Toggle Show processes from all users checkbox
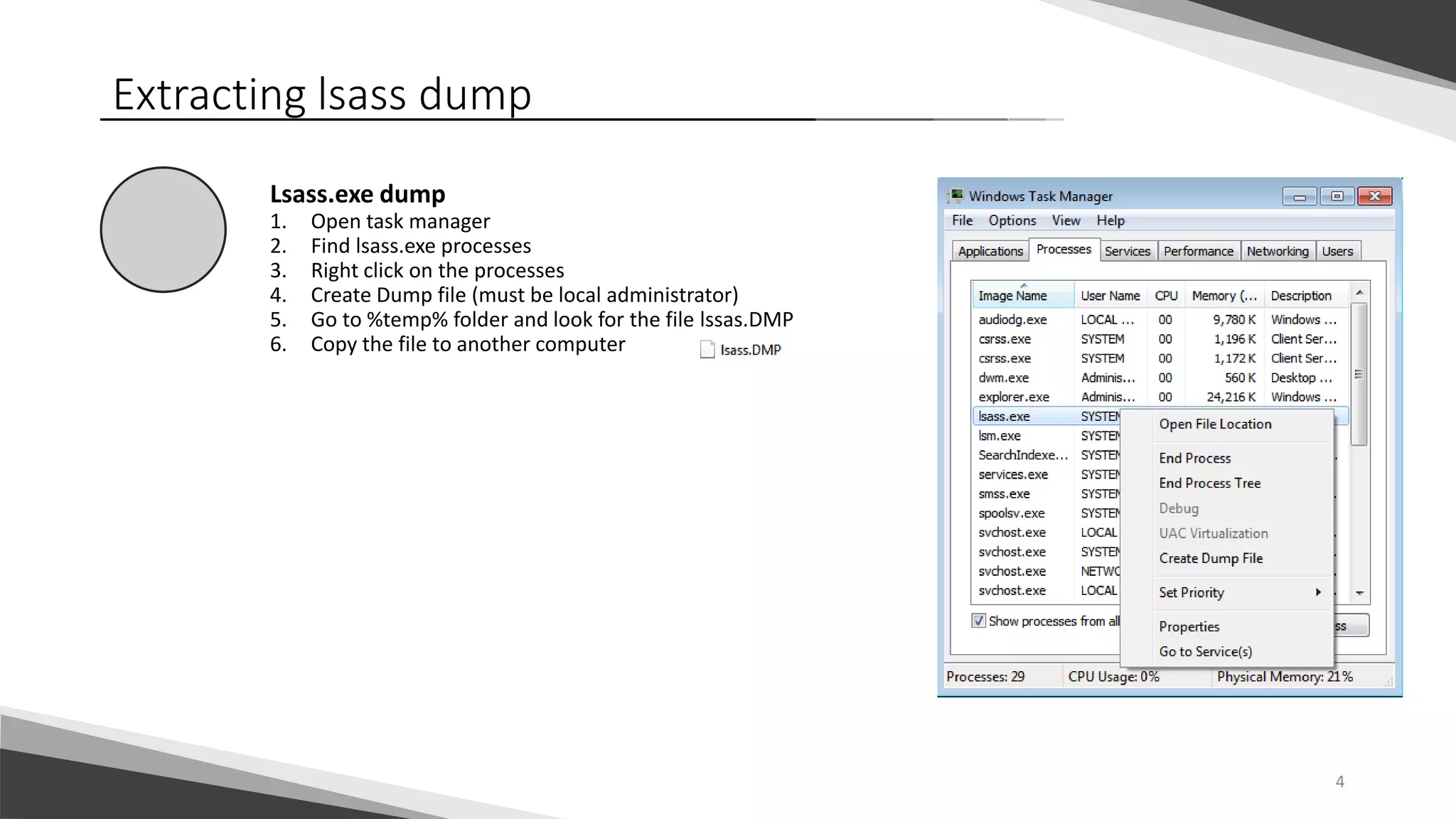Viewport: 1456px width, 819px height. [979, 621]
